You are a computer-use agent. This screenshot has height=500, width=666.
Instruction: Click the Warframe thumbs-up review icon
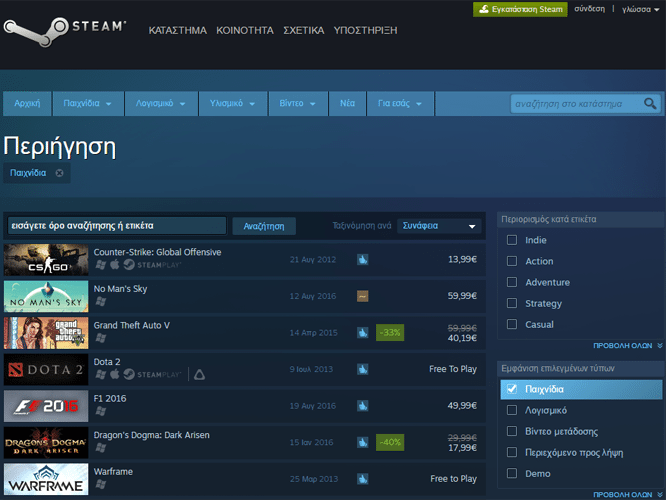pyautogui.click(x=362, y=479)
